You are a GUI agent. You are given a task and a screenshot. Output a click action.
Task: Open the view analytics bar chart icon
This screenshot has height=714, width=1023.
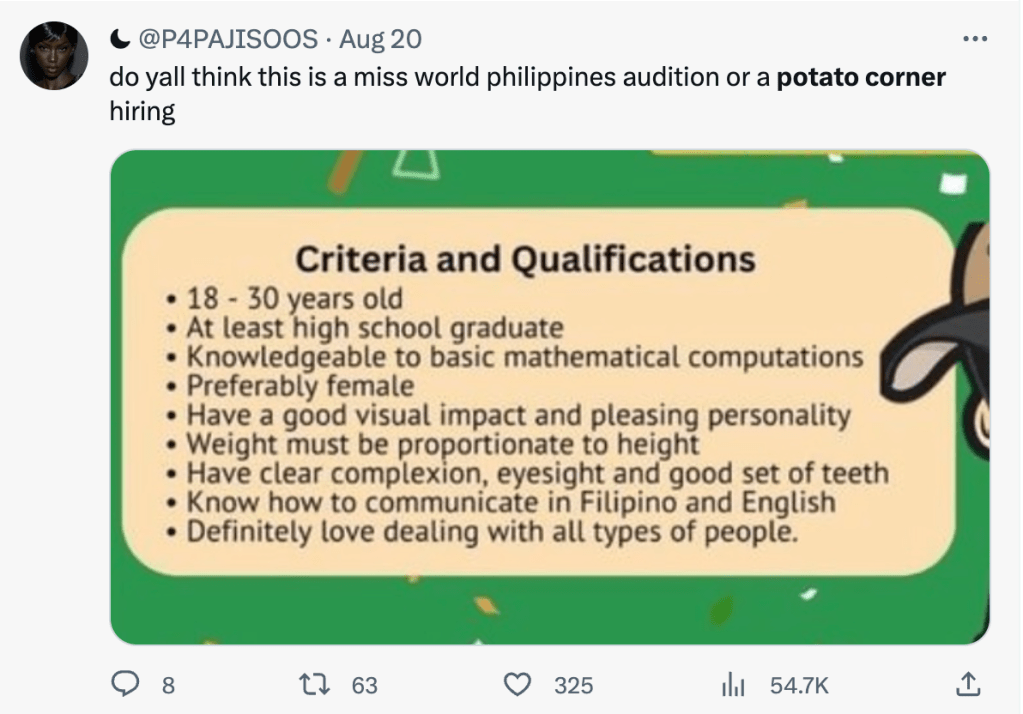coord(734,684)
